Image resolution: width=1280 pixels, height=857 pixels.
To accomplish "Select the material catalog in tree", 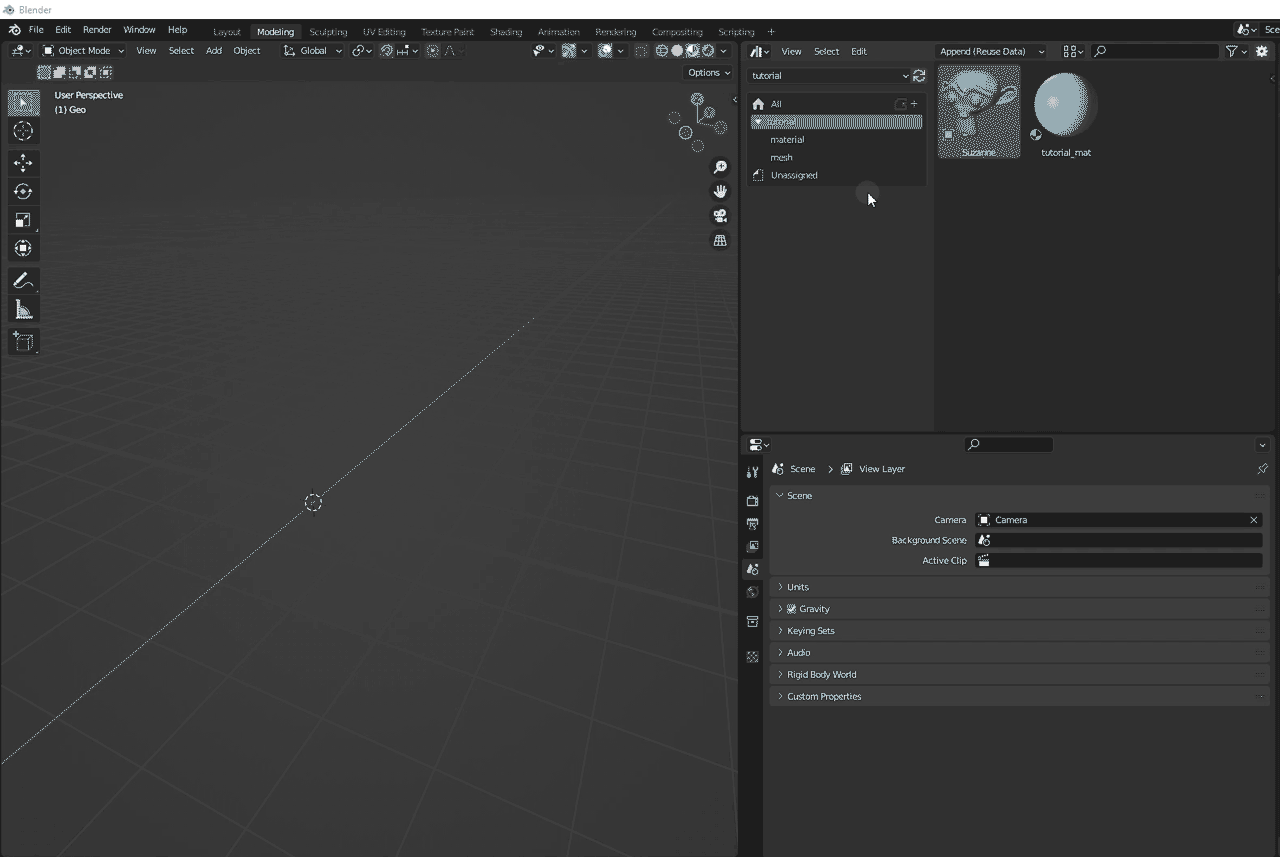I will 787,140.
